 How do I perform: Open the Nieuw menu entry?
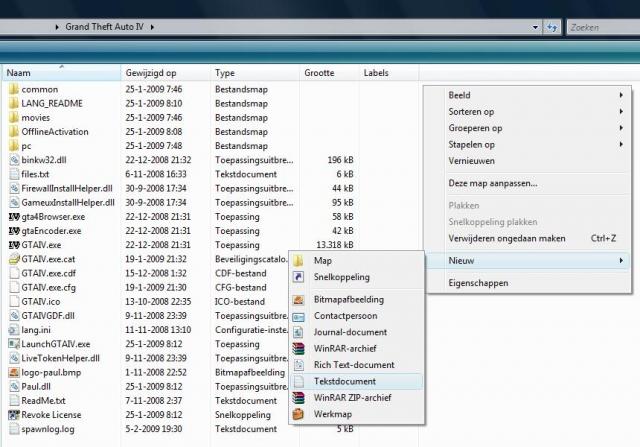coord(527,260)
